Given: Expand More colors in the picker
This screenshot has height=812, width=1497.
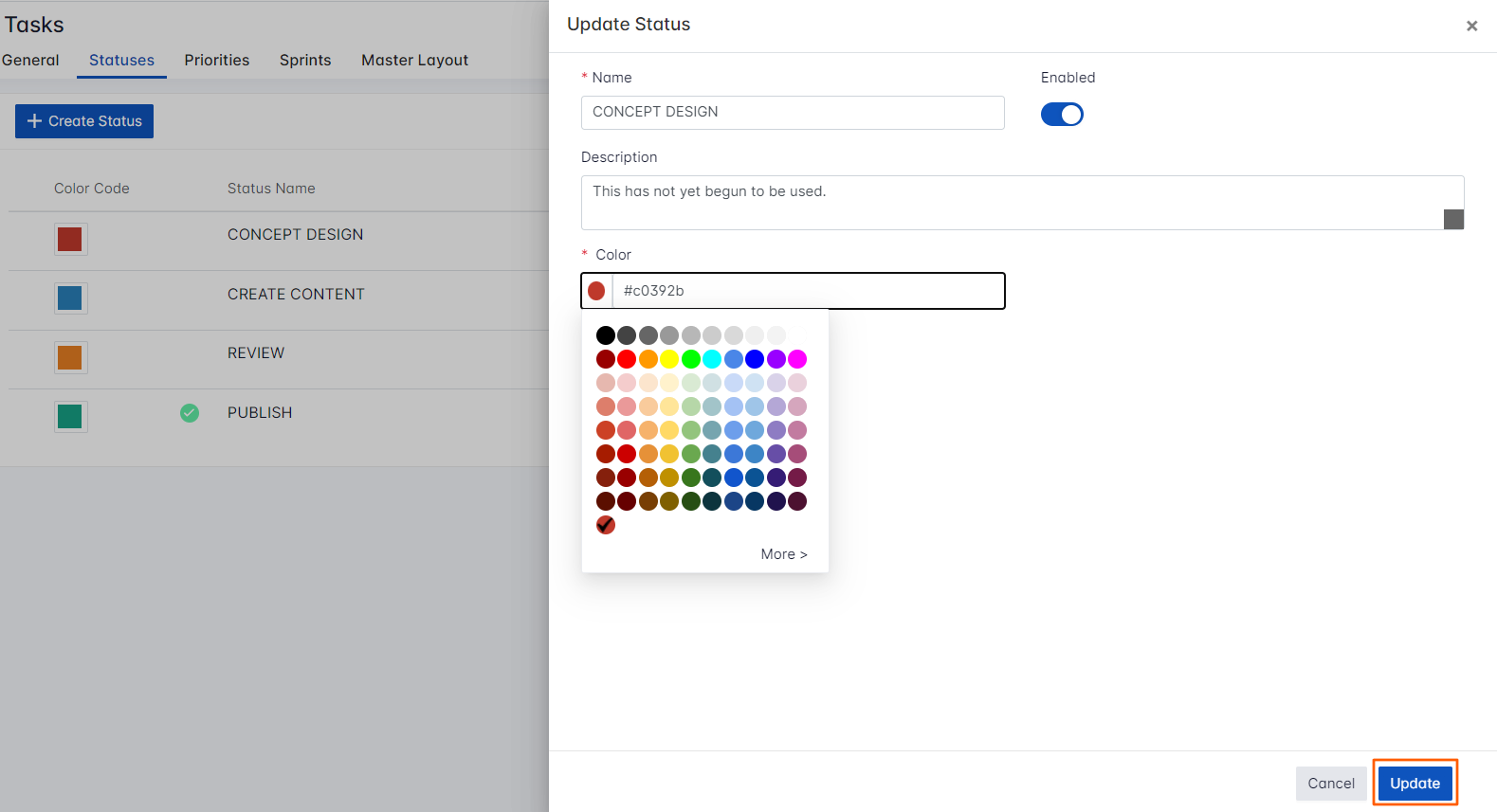Looking at the screenshot, I should coord(783,554).
